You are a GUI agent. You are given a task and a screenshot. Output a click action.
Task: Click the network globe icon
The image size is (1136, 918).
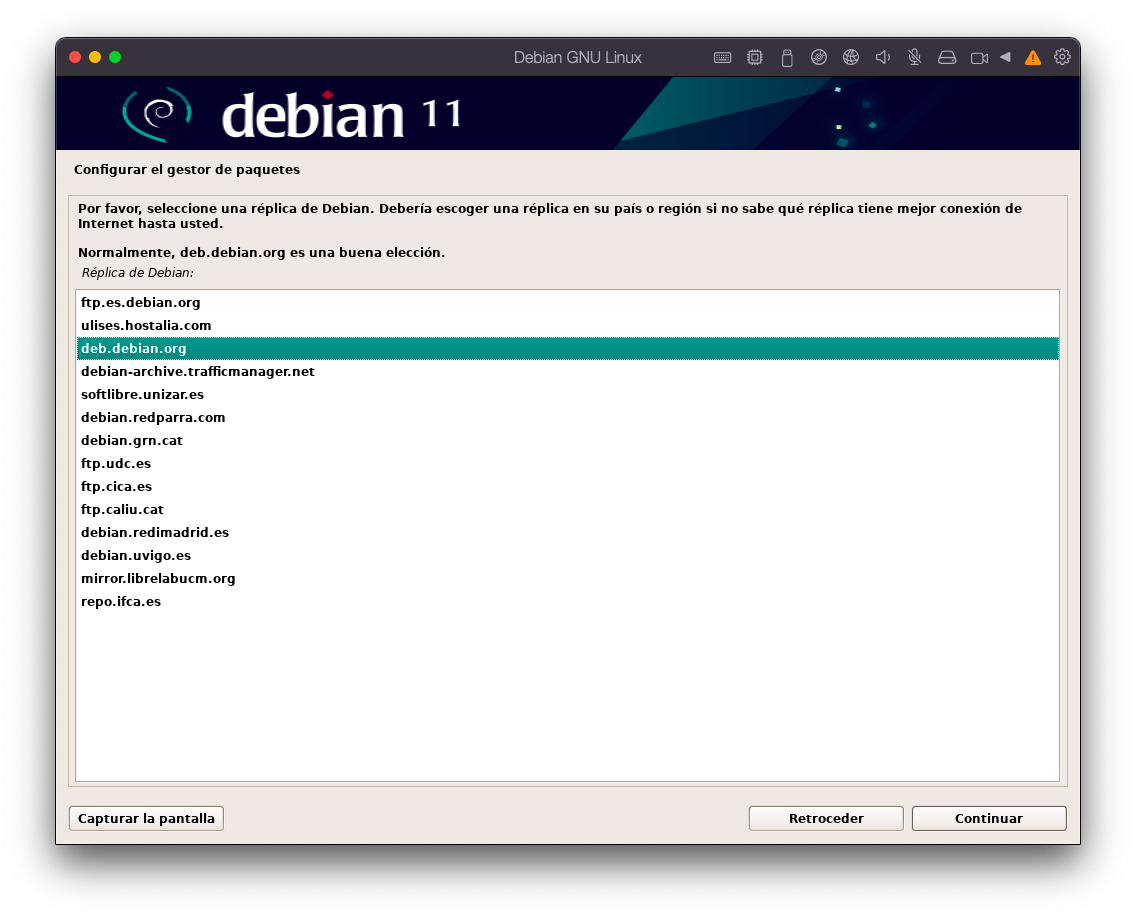pos(850,58)
